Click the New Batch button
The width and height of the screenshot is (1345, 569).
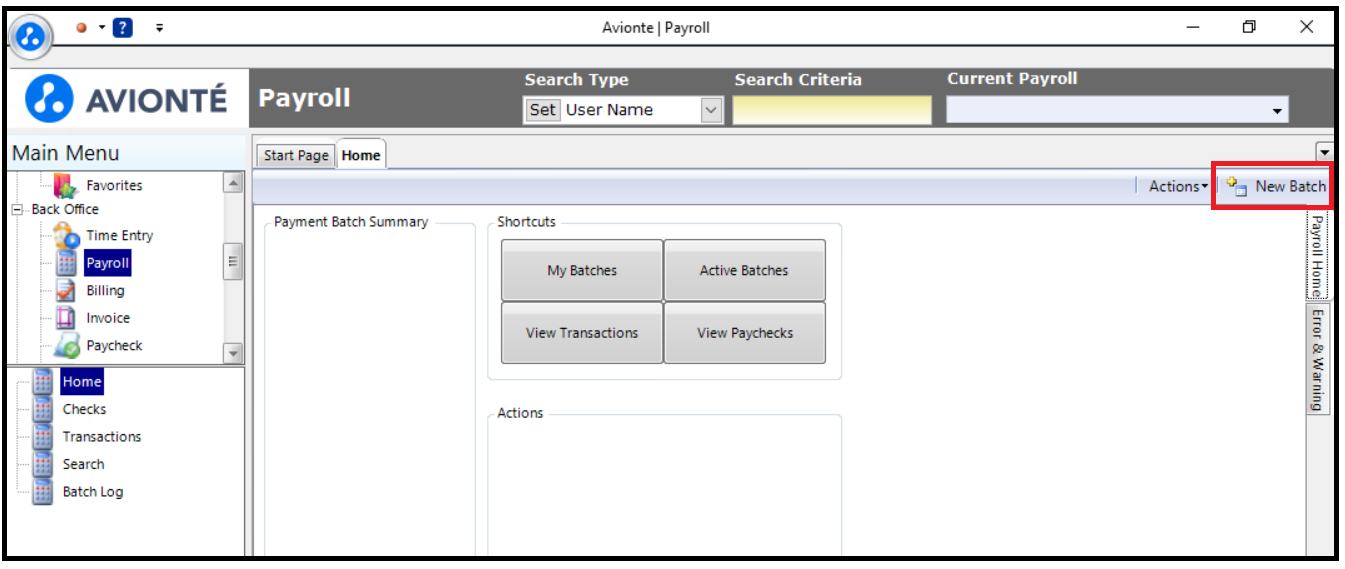(1275, 186)
